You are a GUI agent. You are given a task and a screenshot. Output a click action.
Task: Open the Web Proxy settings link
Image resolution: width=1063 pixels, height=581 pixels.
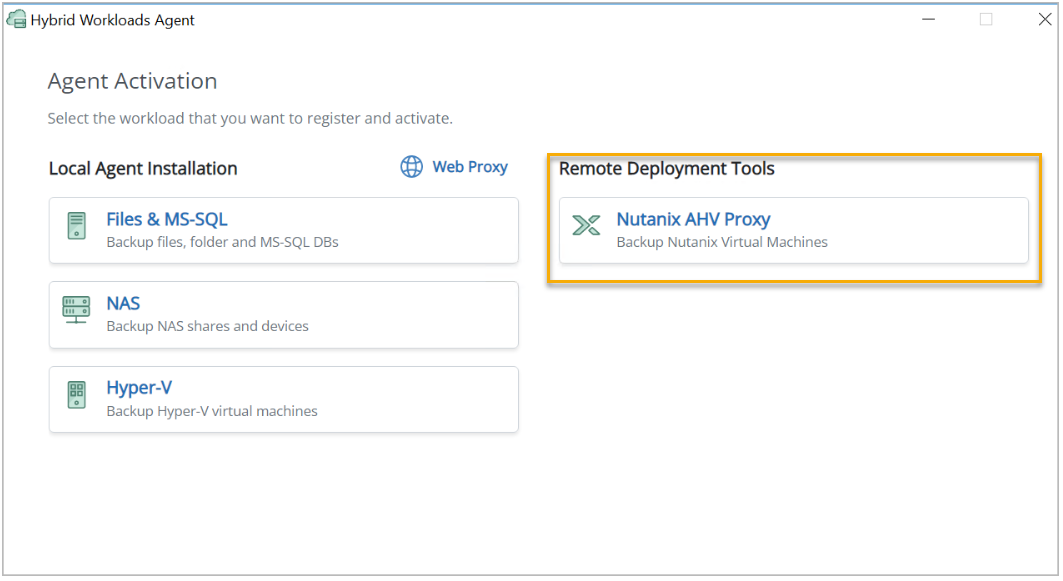(x=469, y=167)
